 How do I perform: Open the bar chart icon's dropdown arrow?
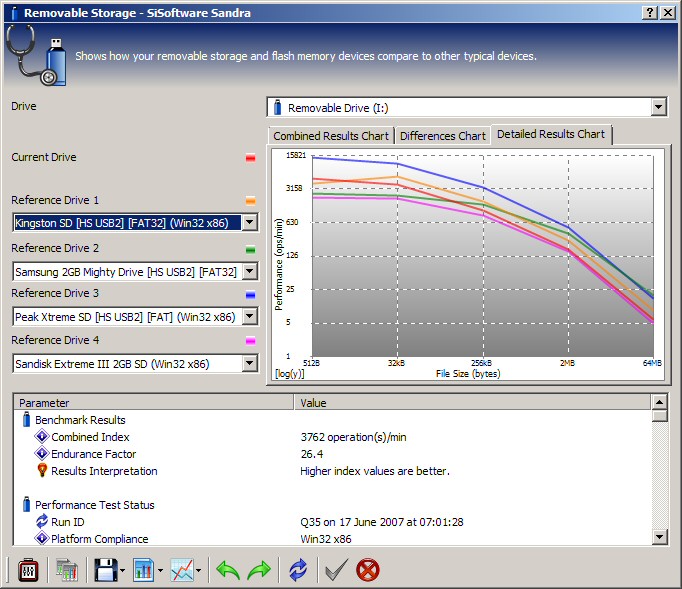[160, 570]
